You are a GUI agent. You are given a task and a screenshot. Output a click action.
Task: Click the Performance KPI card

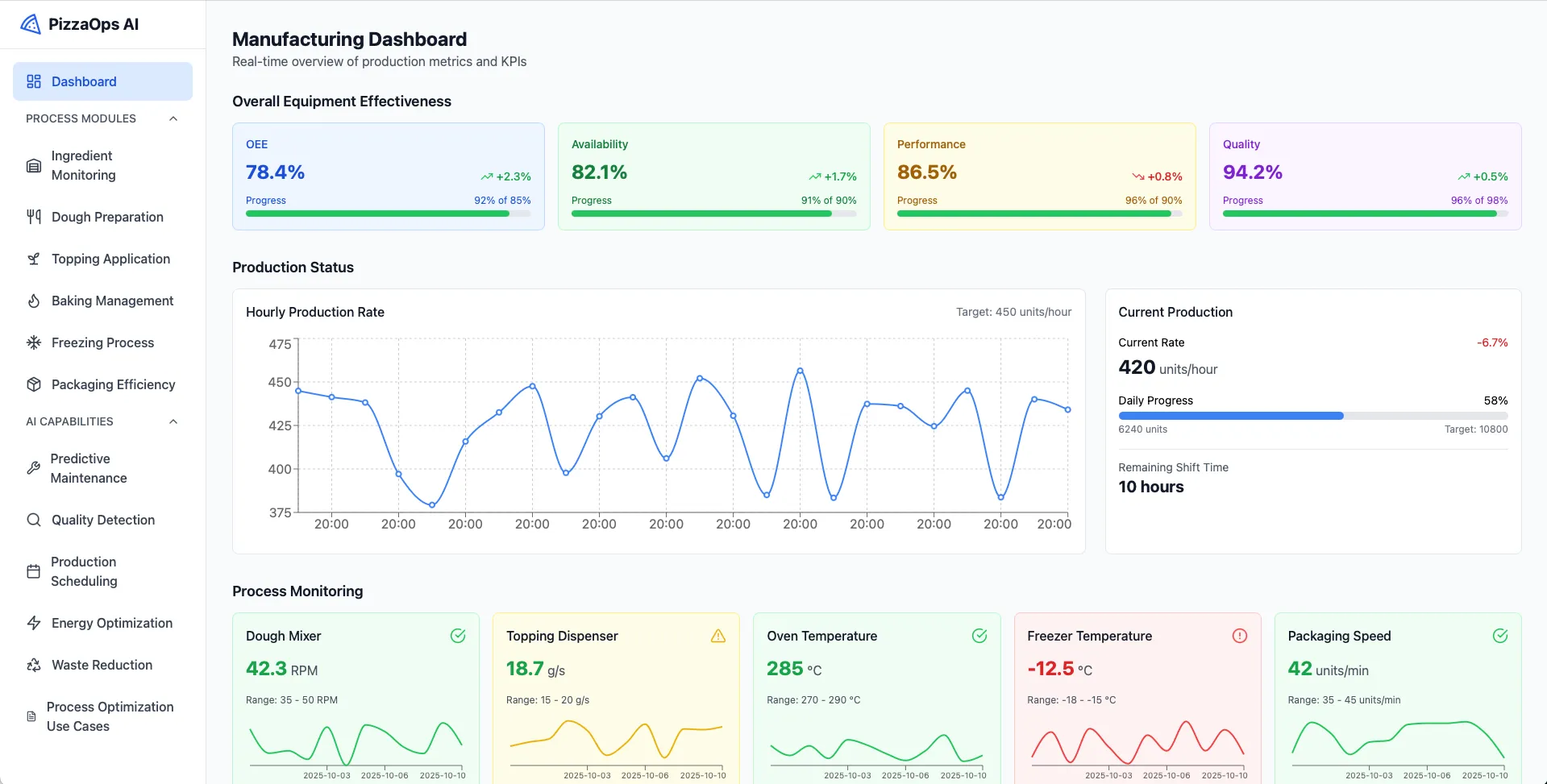coord(1040,176)
